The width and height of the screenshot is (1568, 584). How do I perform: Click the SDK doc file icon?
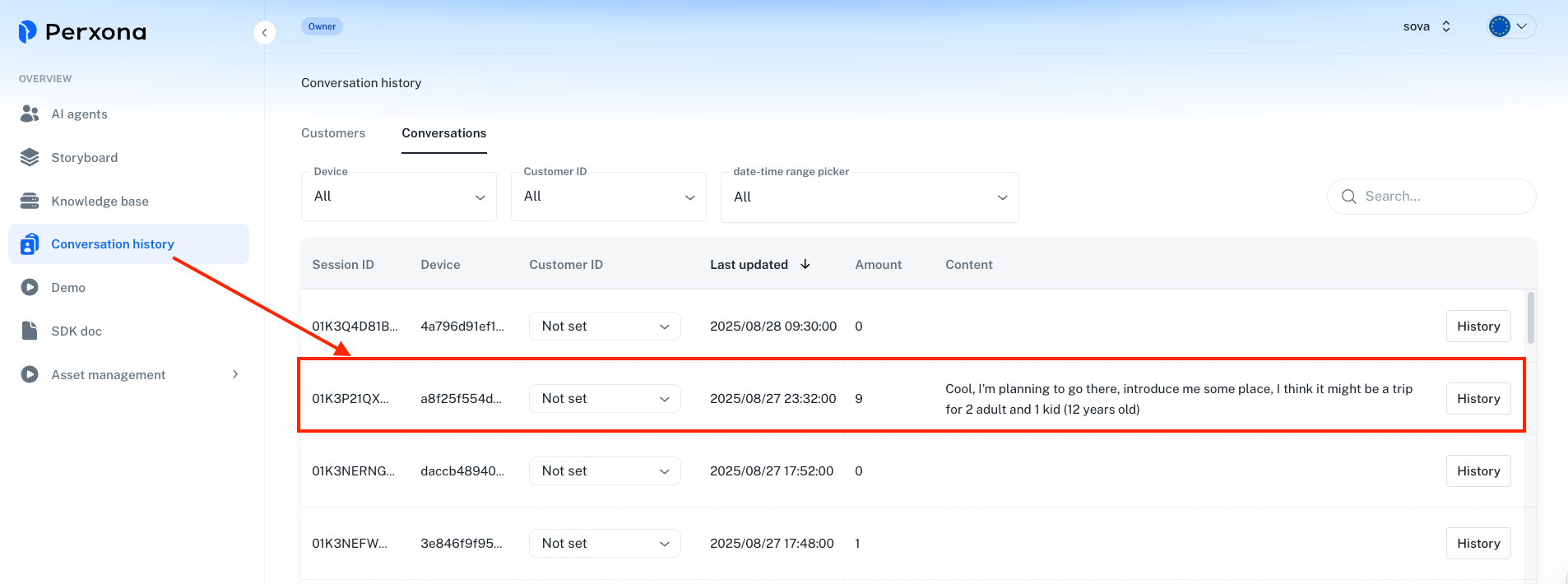click(30, 331)
